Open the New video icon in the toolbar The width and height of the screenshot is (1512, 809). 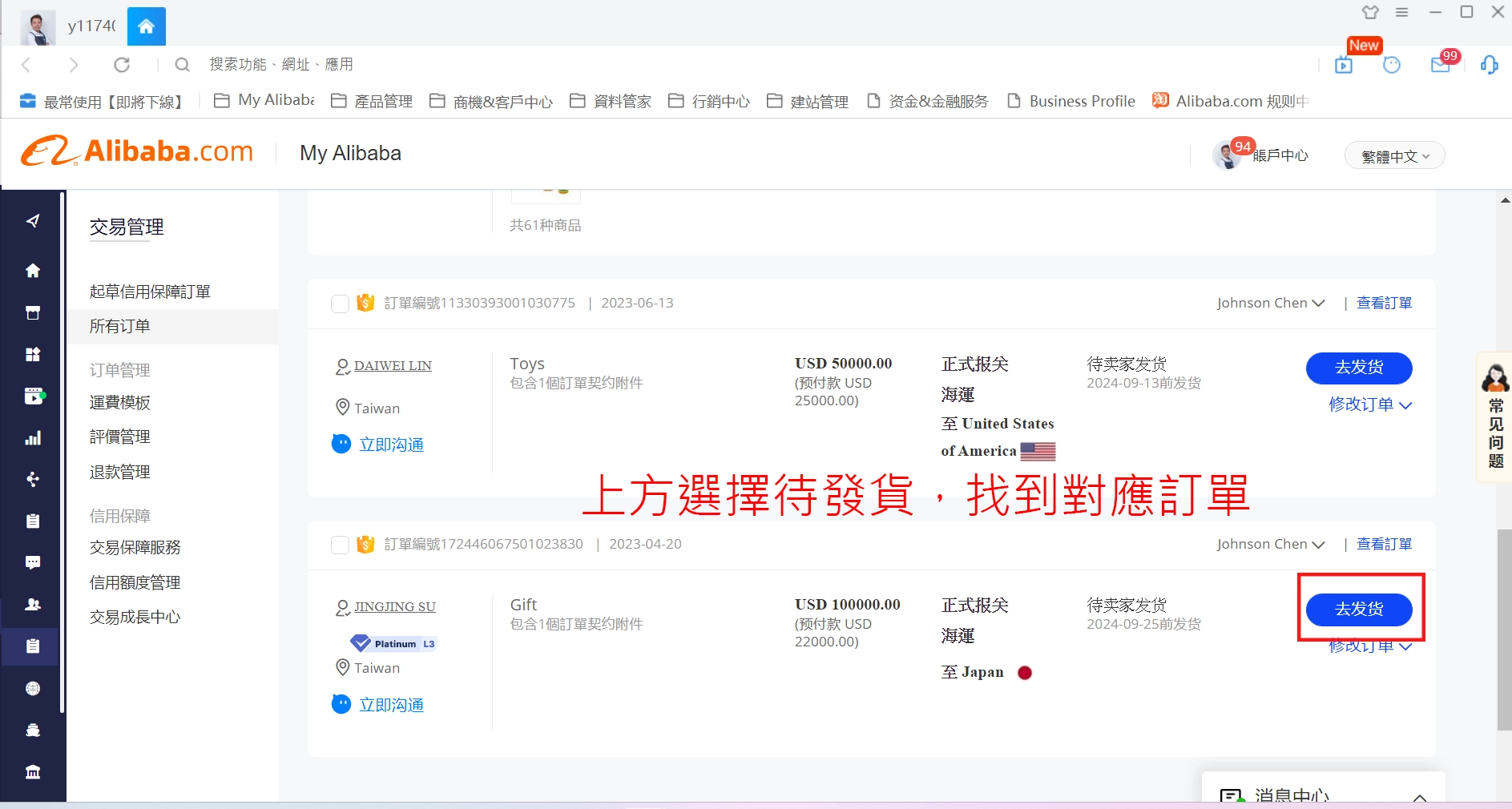tap(1344, 65)
